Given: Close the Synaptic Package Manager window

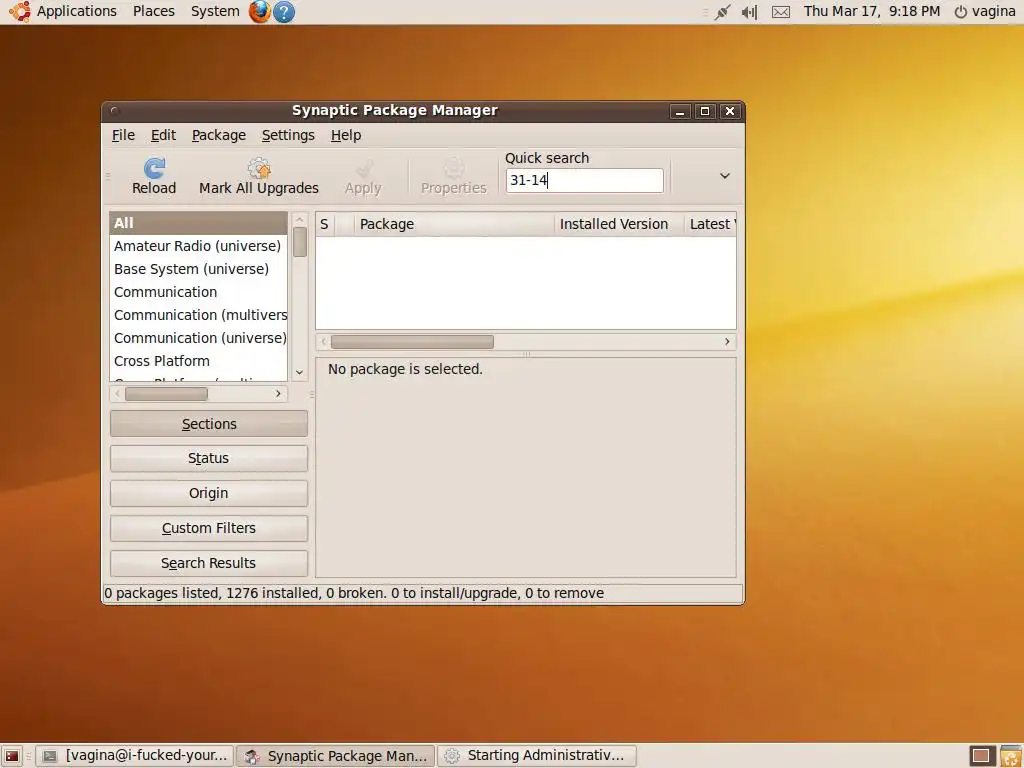Looking at the screenshot, I should pos(730,112).
